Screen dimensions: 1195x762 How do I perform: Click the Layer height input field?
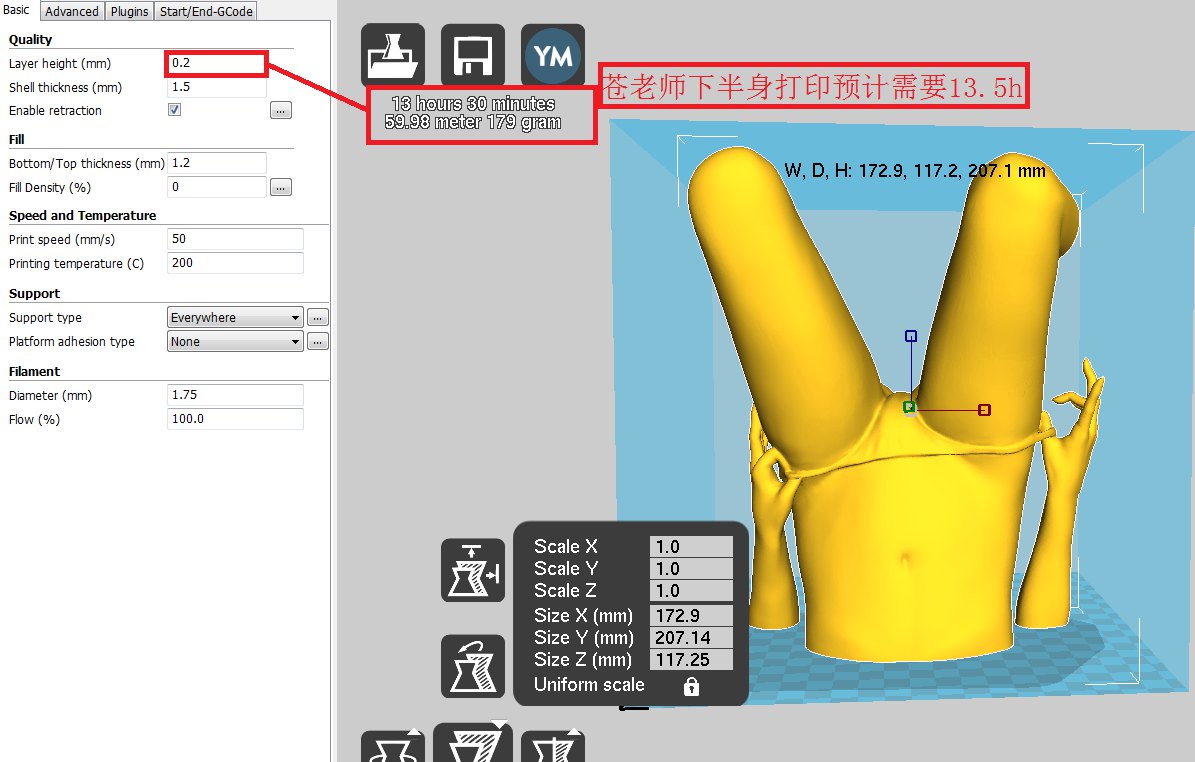click(215, 63)
